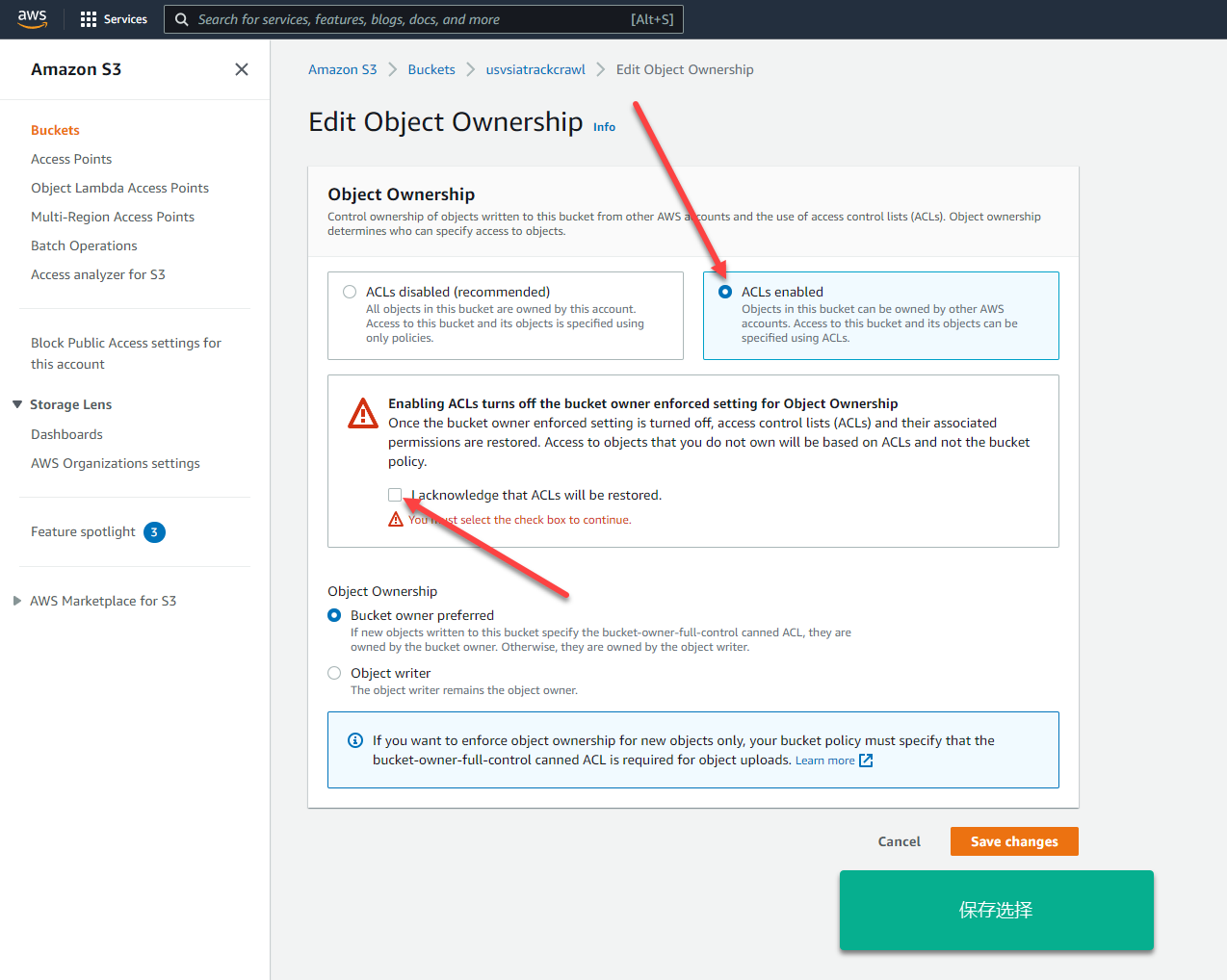
Task: Open the usvsiatrackcrawl breadcrumb link
Action: pyautogui.click(x=535, y=68)
